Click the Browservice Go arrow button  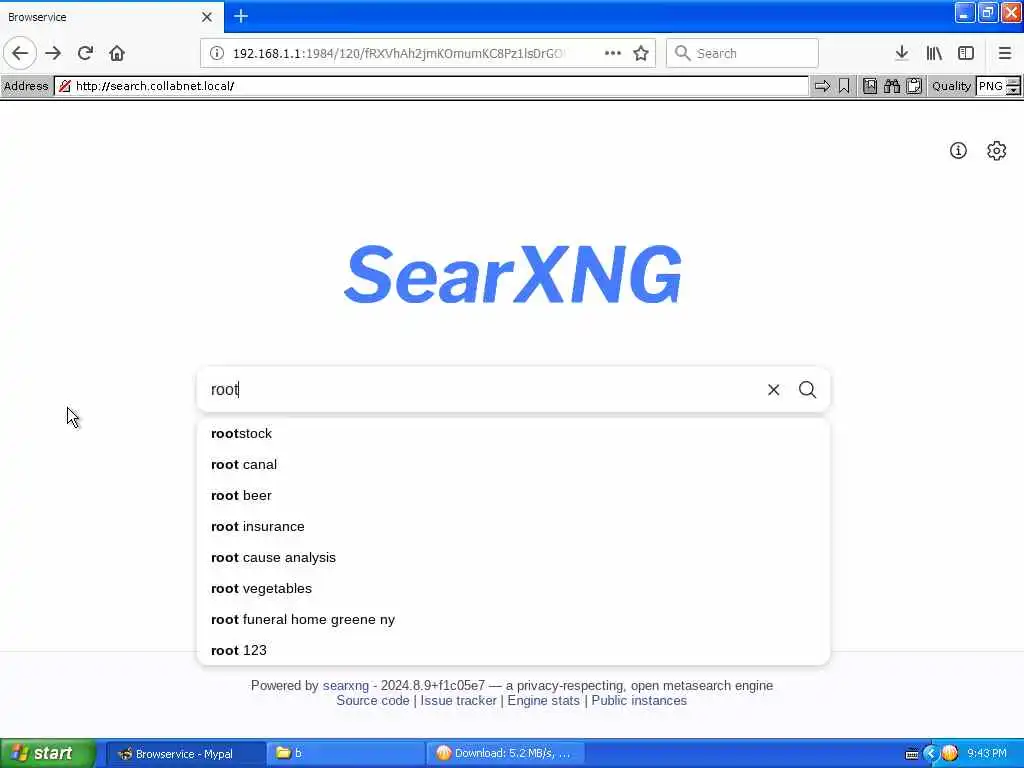822,86
